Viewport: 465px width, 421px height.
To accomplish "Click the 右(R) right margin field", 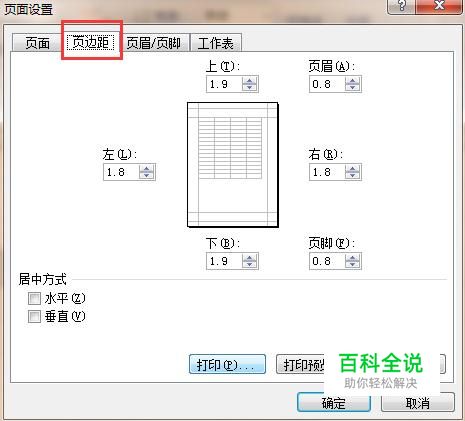I will (x=327, y=172).
